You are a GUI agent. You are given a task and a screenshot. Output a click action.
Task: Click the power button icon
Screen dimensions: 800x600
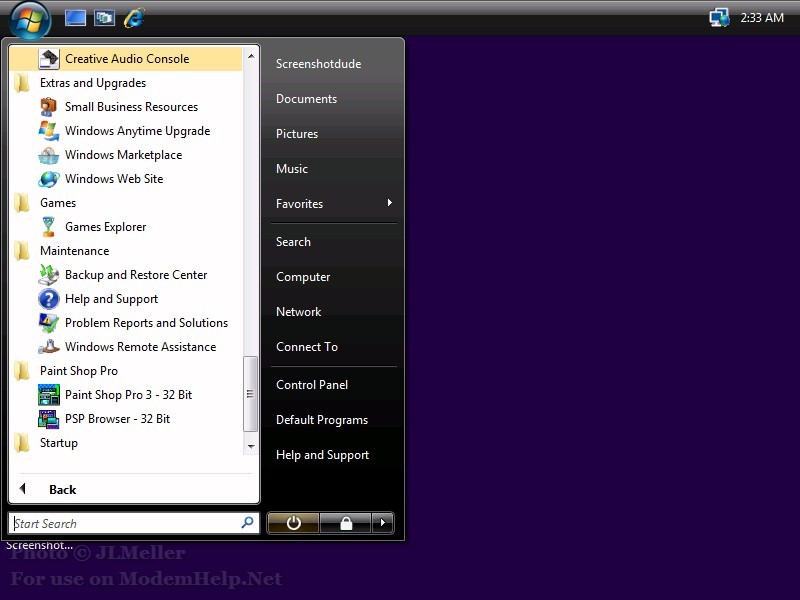click(293, 523)
